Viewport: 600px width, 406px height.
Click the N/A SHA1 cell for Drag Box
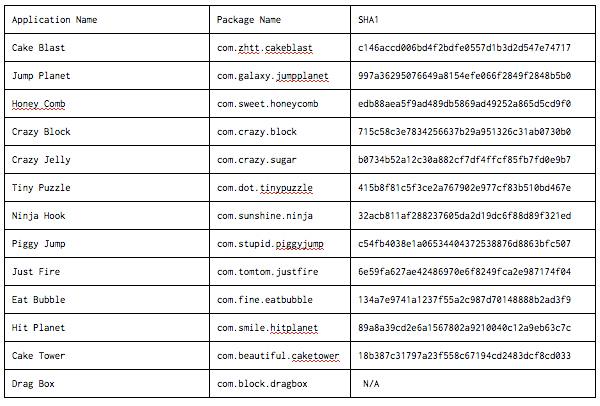(x=371, y=383)
